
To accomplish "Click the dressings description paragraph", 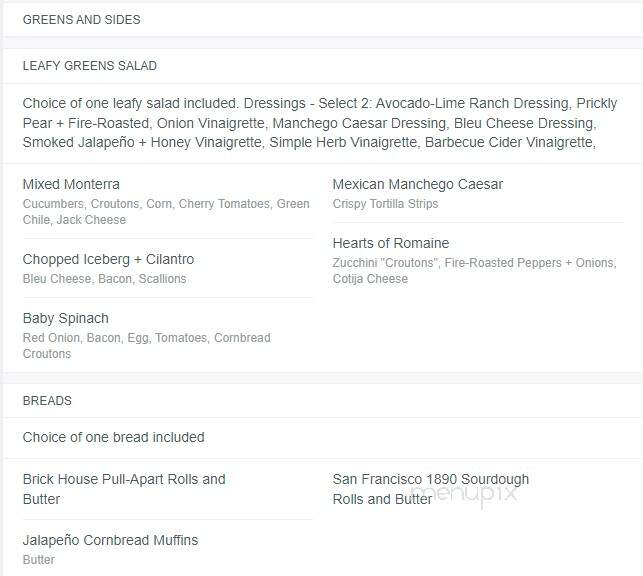I will tap(320, 123).
